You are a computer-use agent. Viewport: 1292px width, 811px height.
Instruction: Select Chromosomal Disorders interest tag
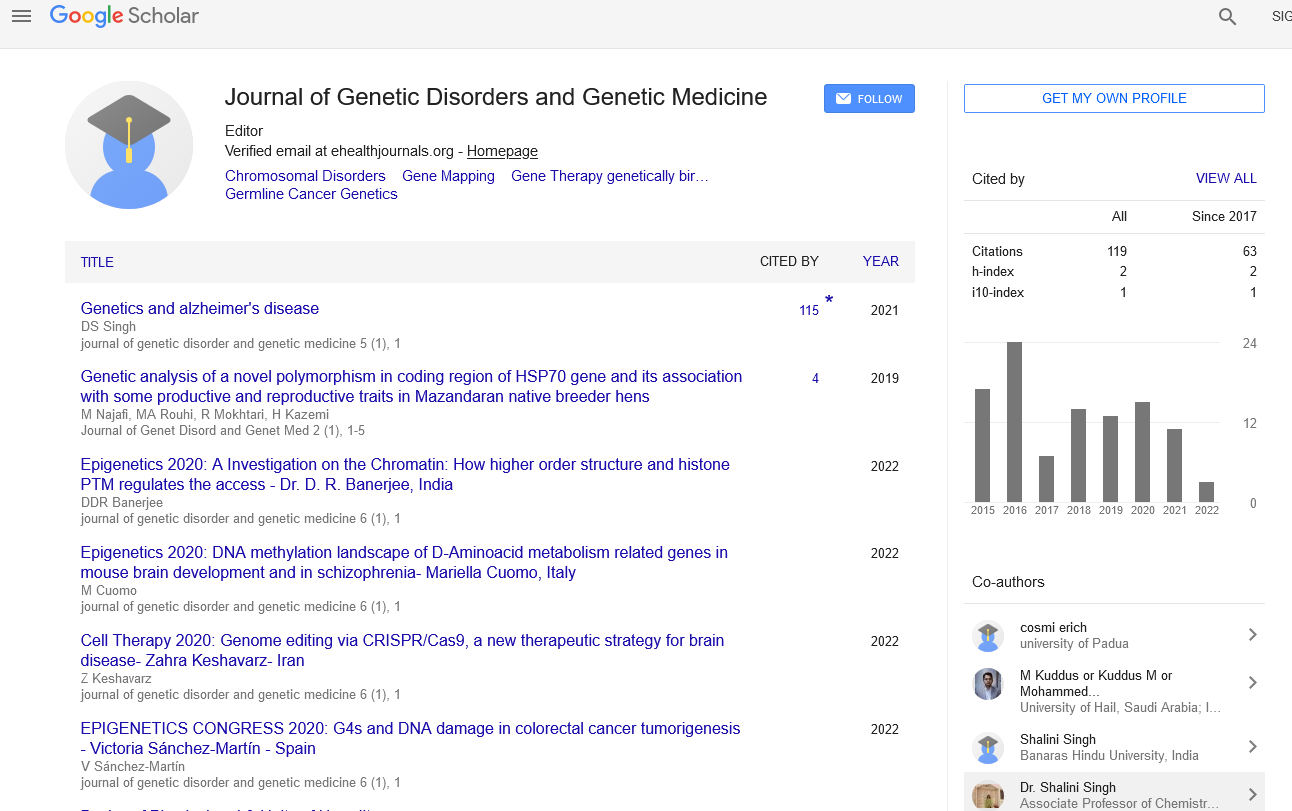pos(305,176)
